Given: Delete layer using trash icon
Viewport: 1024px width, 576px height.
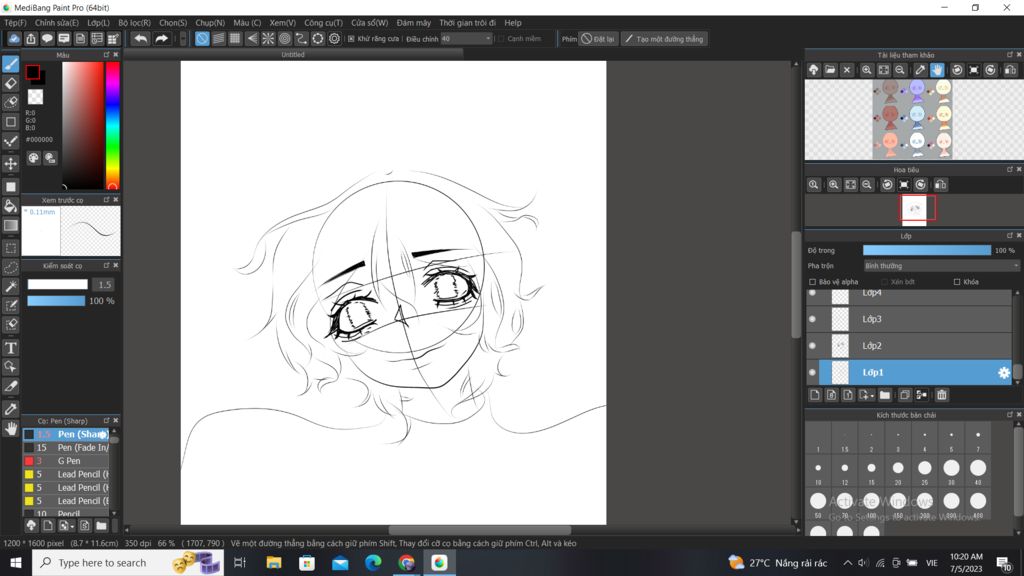Looking at the screenshot, I should (x=942, y=395).
